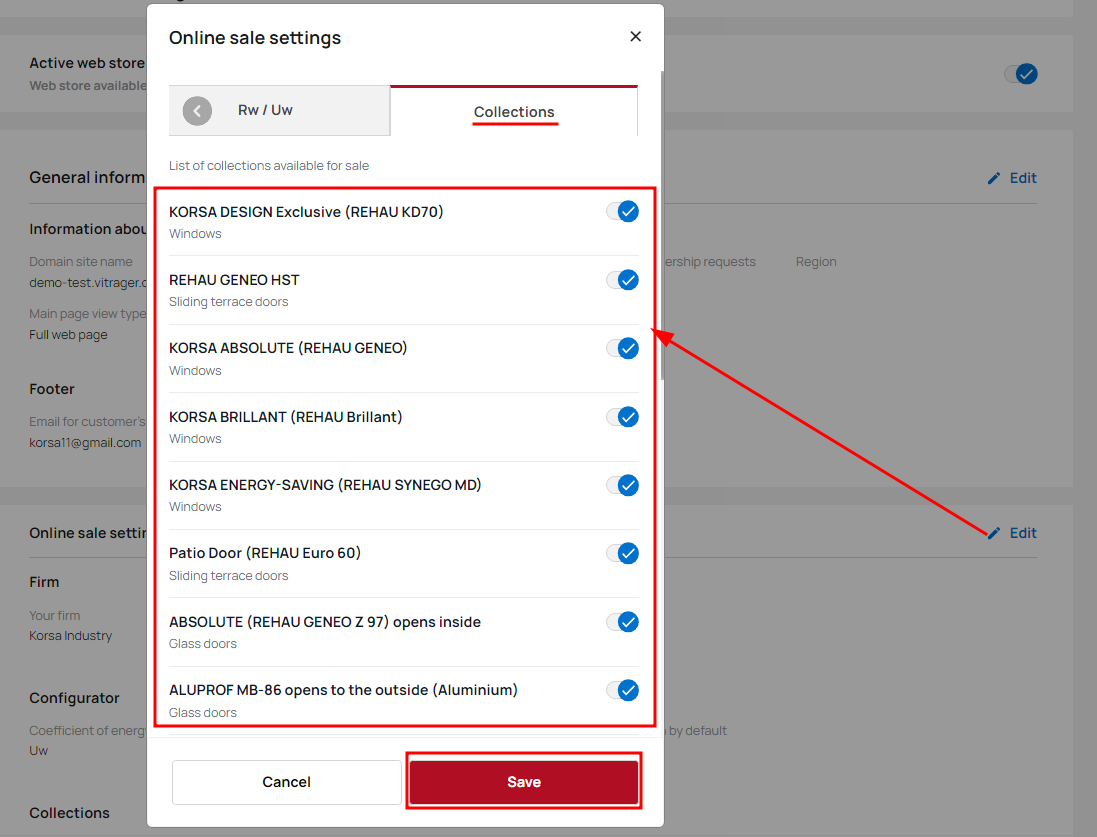
Task: Close the Online sale settings dialog
Action: (x=635, y=36)
